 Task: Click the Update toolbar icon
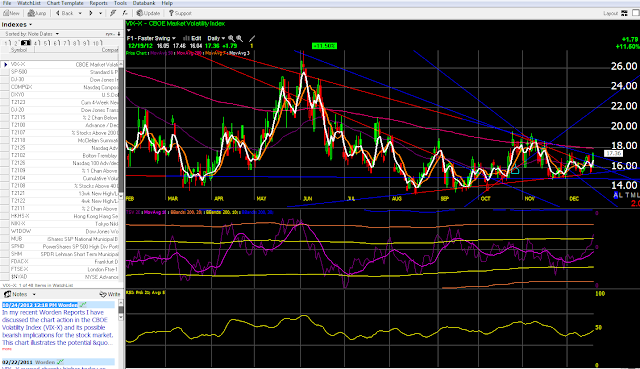148,13
